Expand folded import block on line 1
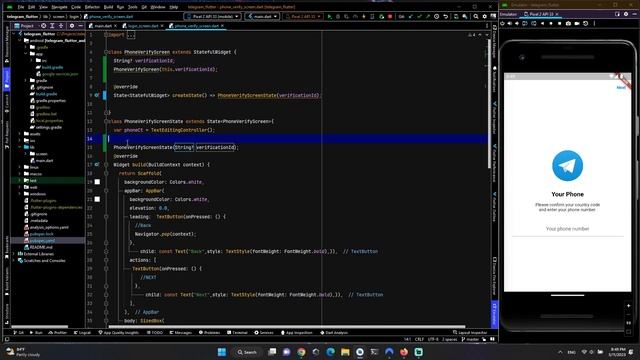 click(131, 35)
